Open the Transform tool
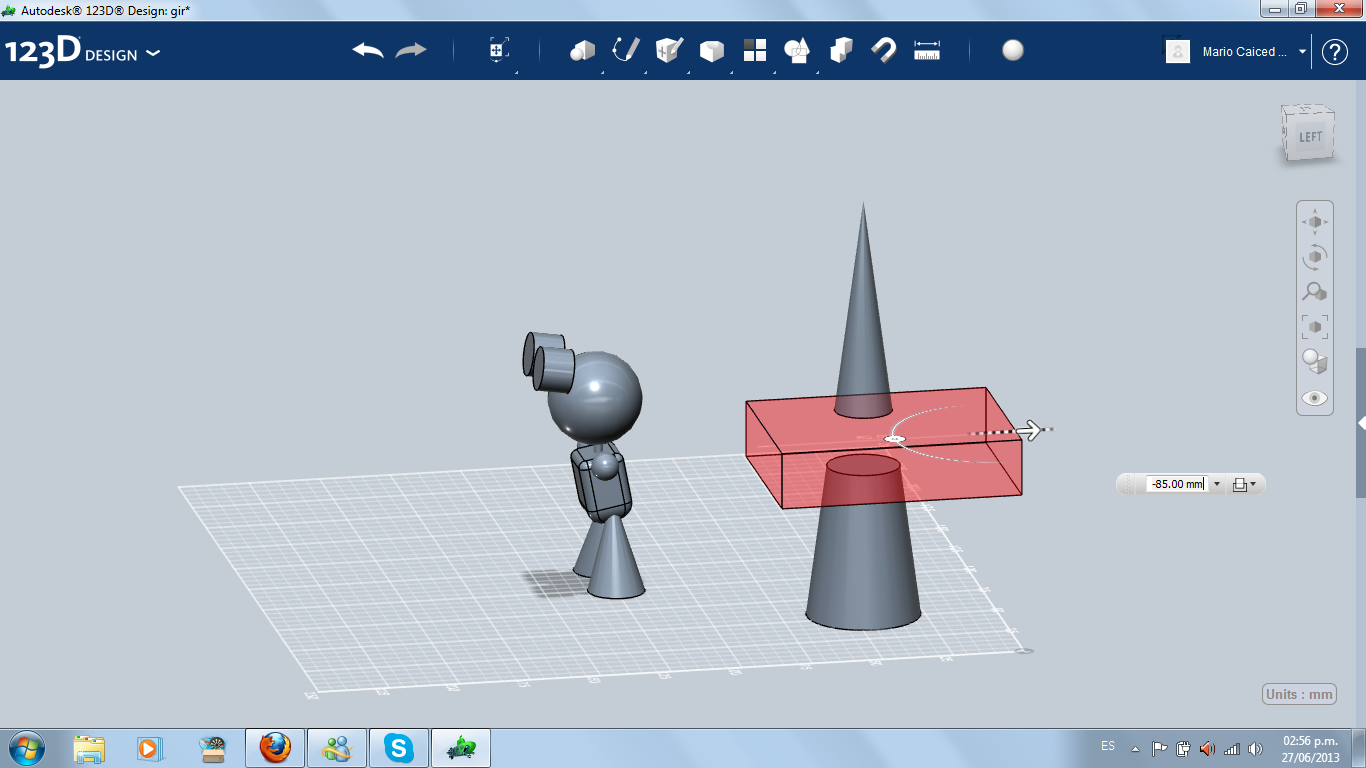This screenshot has width=1366, height=768. click(499, 50)
